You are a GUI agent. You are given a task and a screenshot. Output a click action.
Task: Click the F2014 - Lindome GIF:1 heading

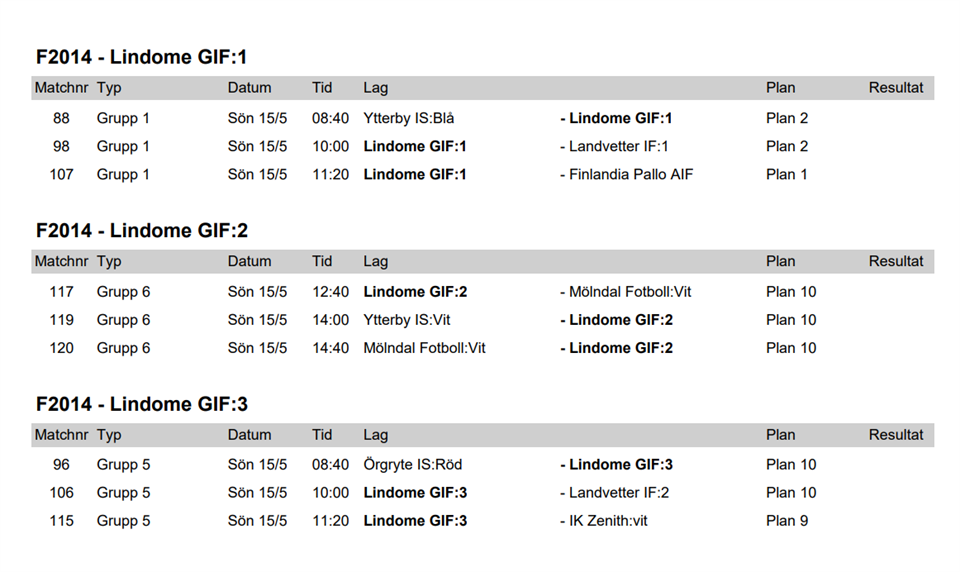pos(141,57)
